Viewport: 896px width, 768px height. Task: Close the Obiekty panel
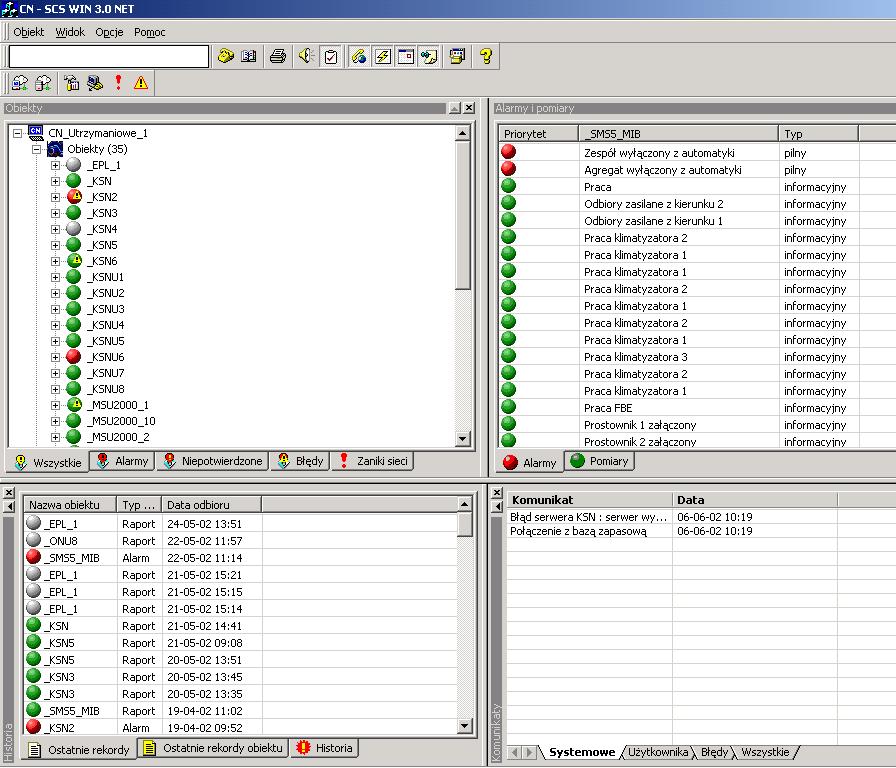469,107
